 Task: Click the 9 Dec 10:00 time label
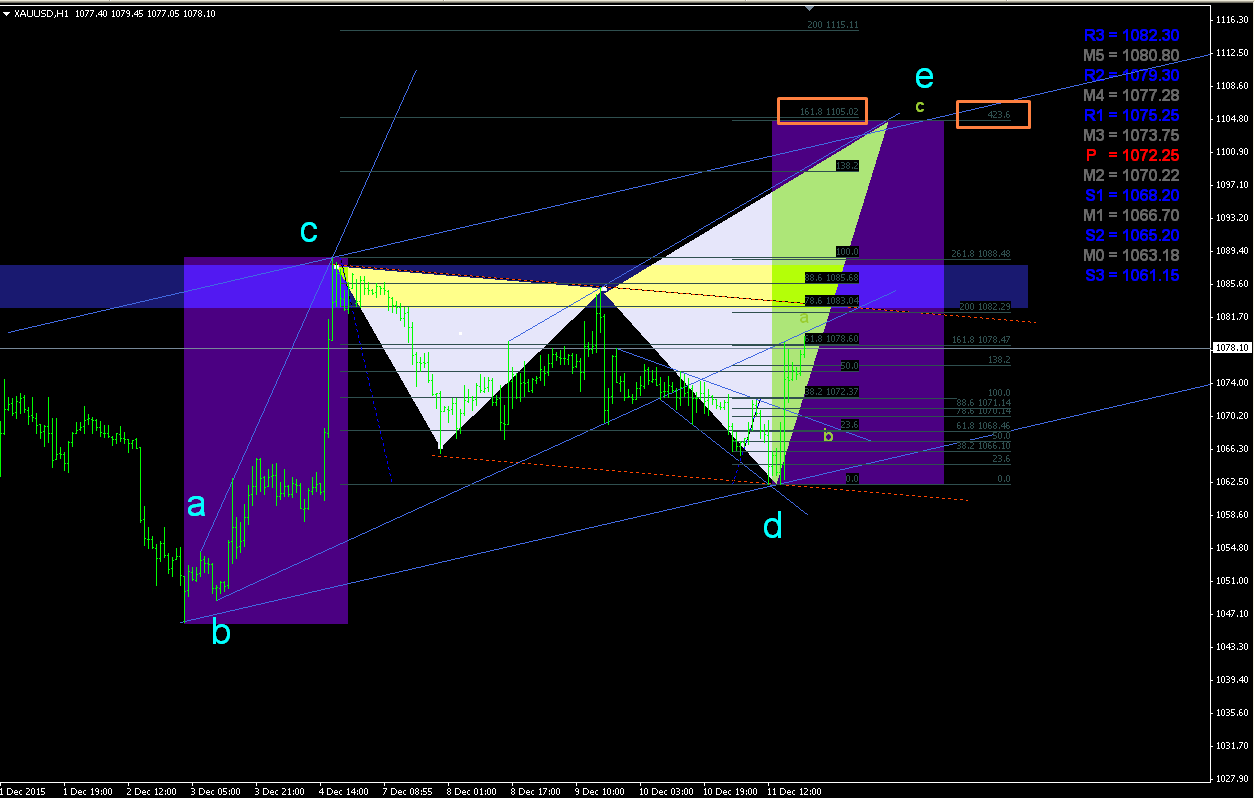click(x=600, y=791)
